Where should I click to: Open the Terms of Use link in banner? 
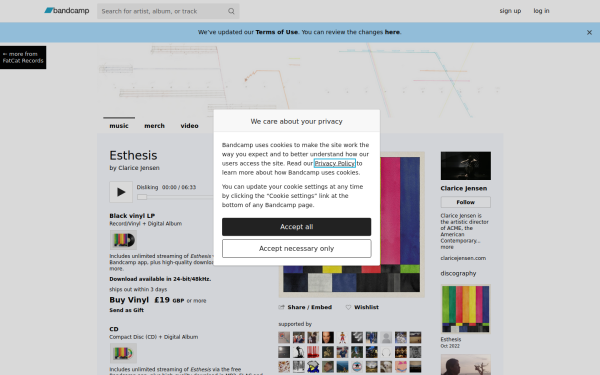[x=277, y=32]
